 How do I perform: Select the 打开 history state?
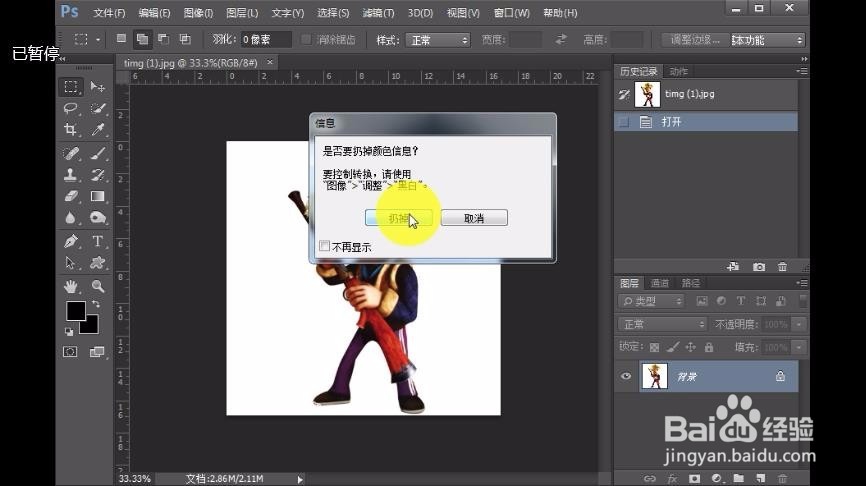(706, 122)
